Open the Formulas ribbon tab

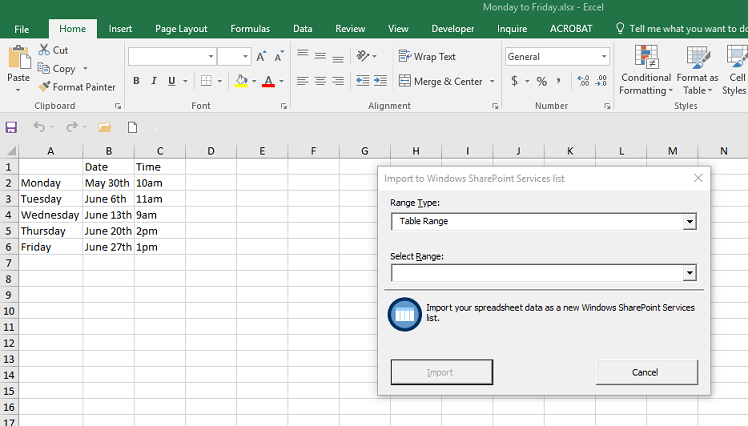(x=250, y=29)
